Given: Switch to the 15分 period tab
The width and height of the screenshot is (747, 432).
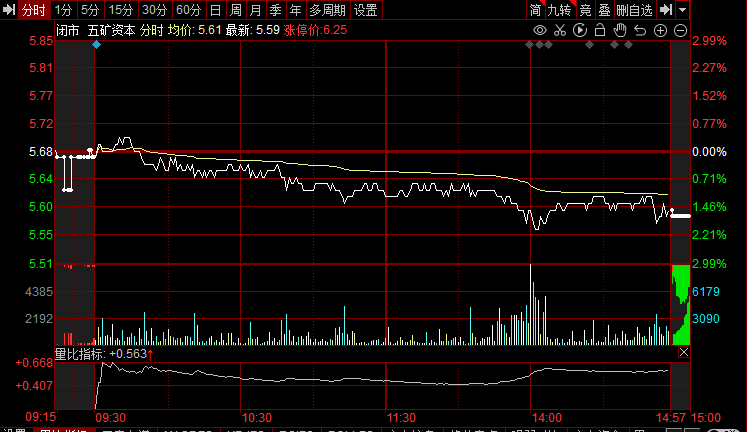Looking at the screenshot, I should pyautogui.click(x=121, y=10).
